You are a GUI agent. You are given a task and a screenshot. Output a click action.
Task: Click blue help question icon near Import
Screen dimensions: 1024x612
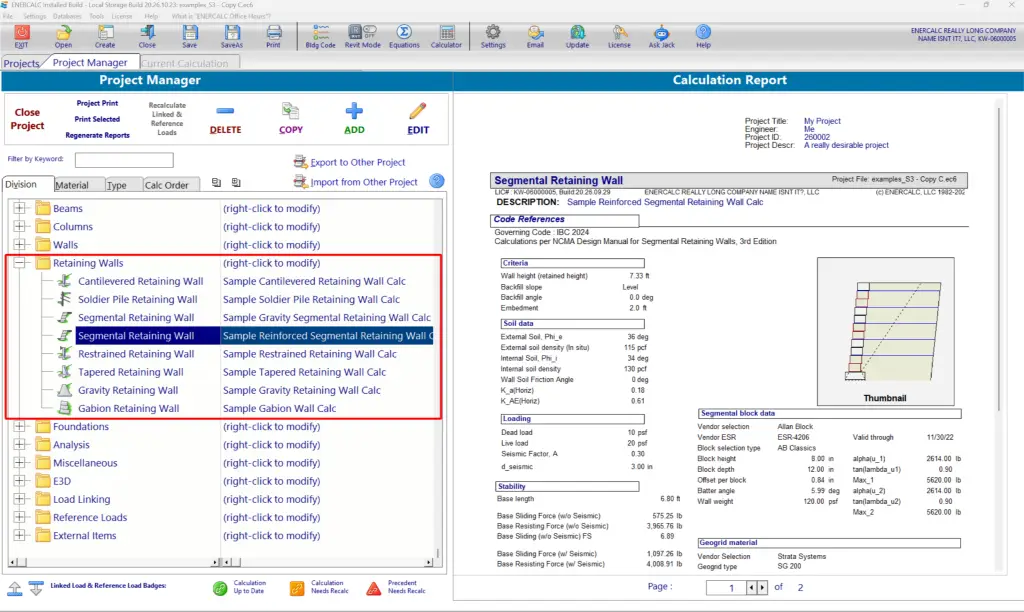(x=437, y=181)
